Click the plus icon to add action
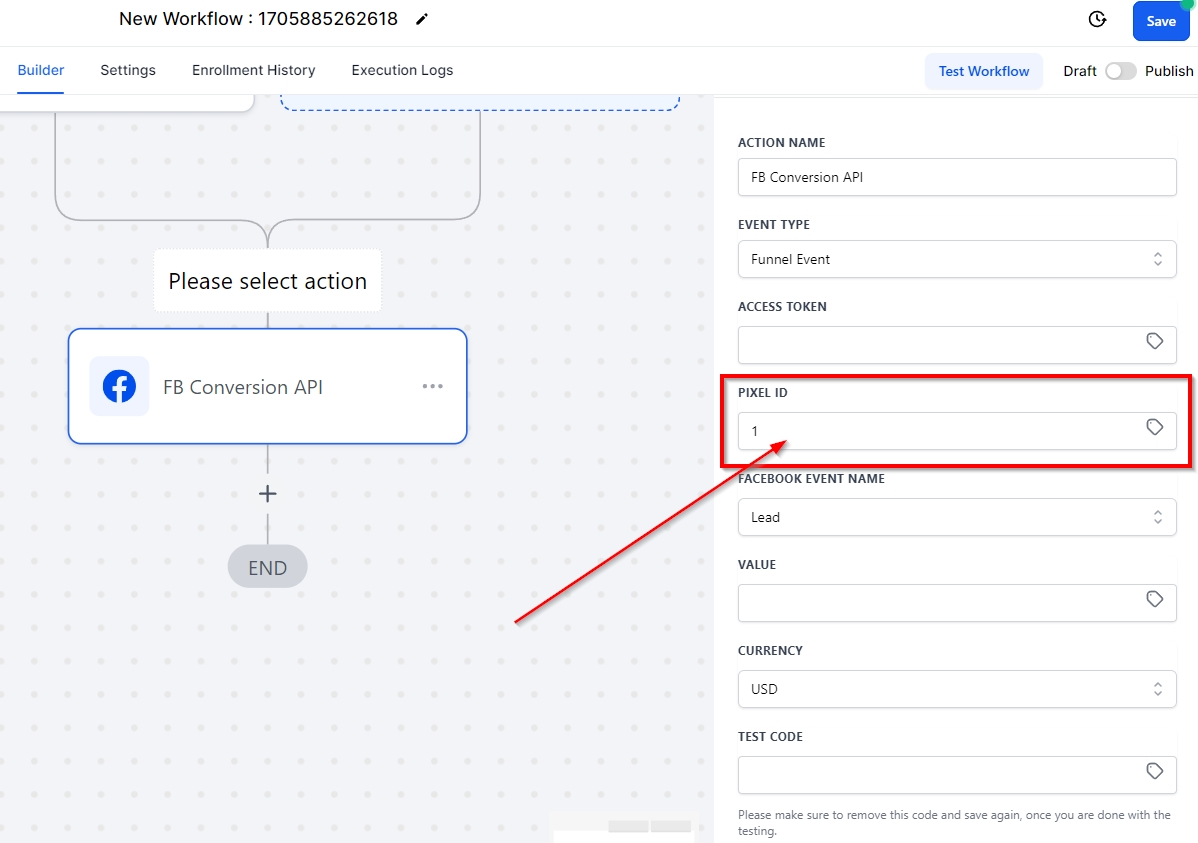Image resolution: width=1198 pixels, height=843 pixels. coord(267,493)
